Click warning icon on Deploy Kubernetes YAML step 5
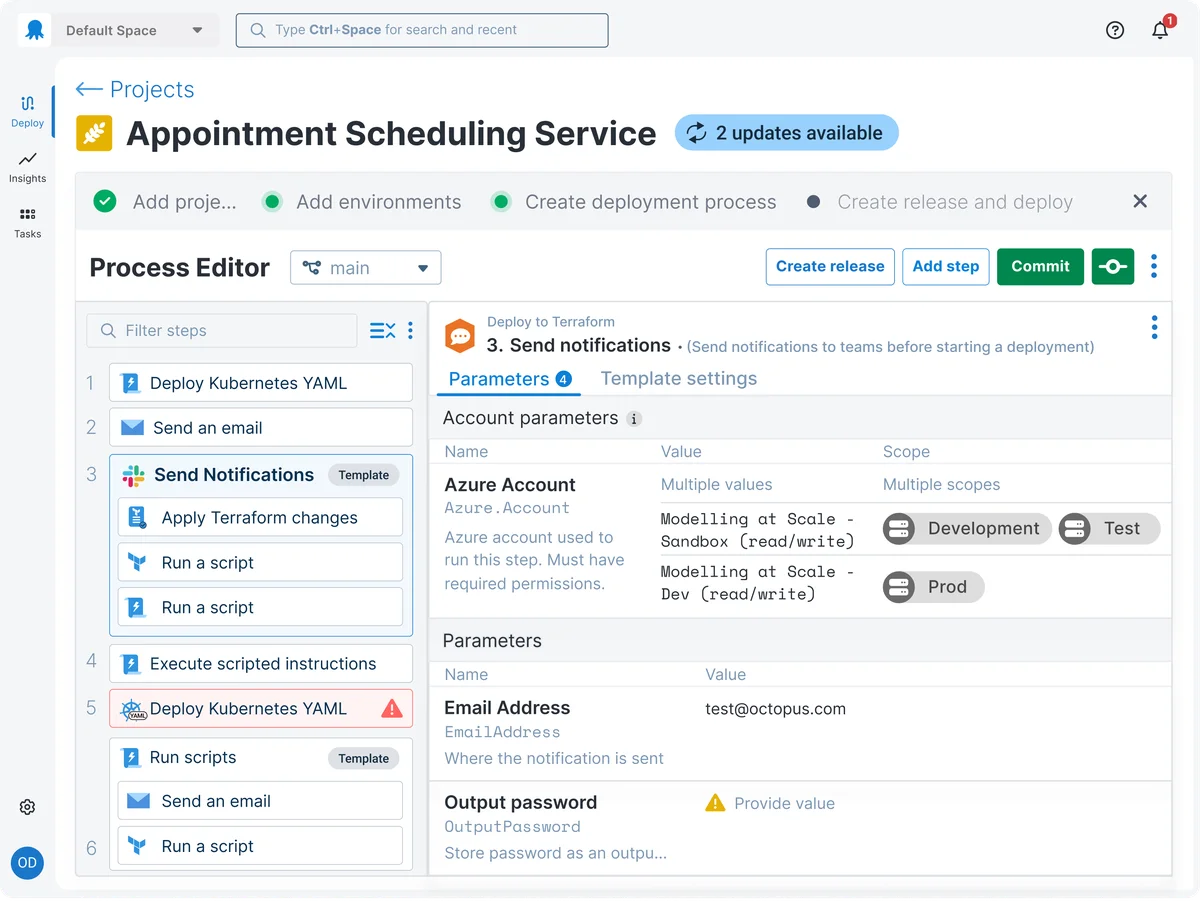This screenshot has height=904, width=1200. point(392,708)
